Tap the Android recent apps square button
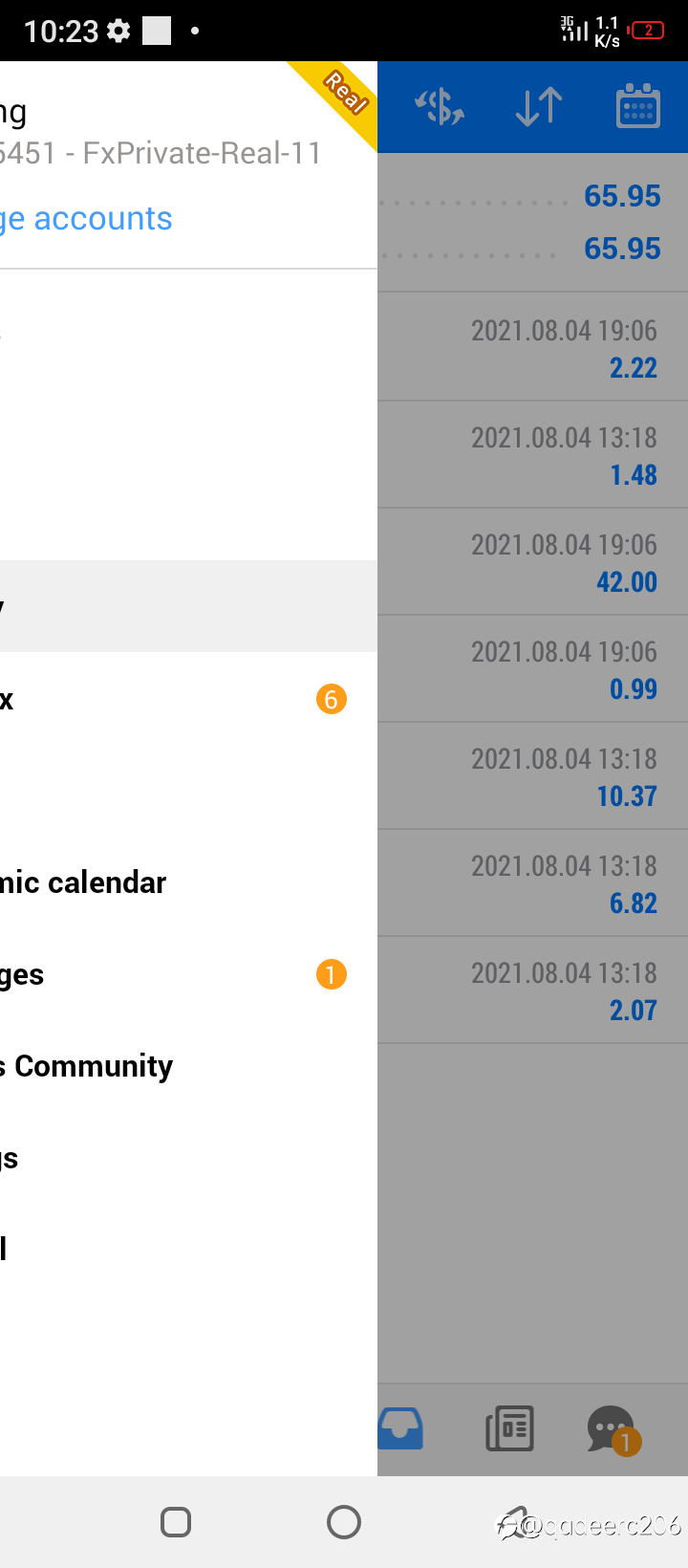 (176, 1521)
